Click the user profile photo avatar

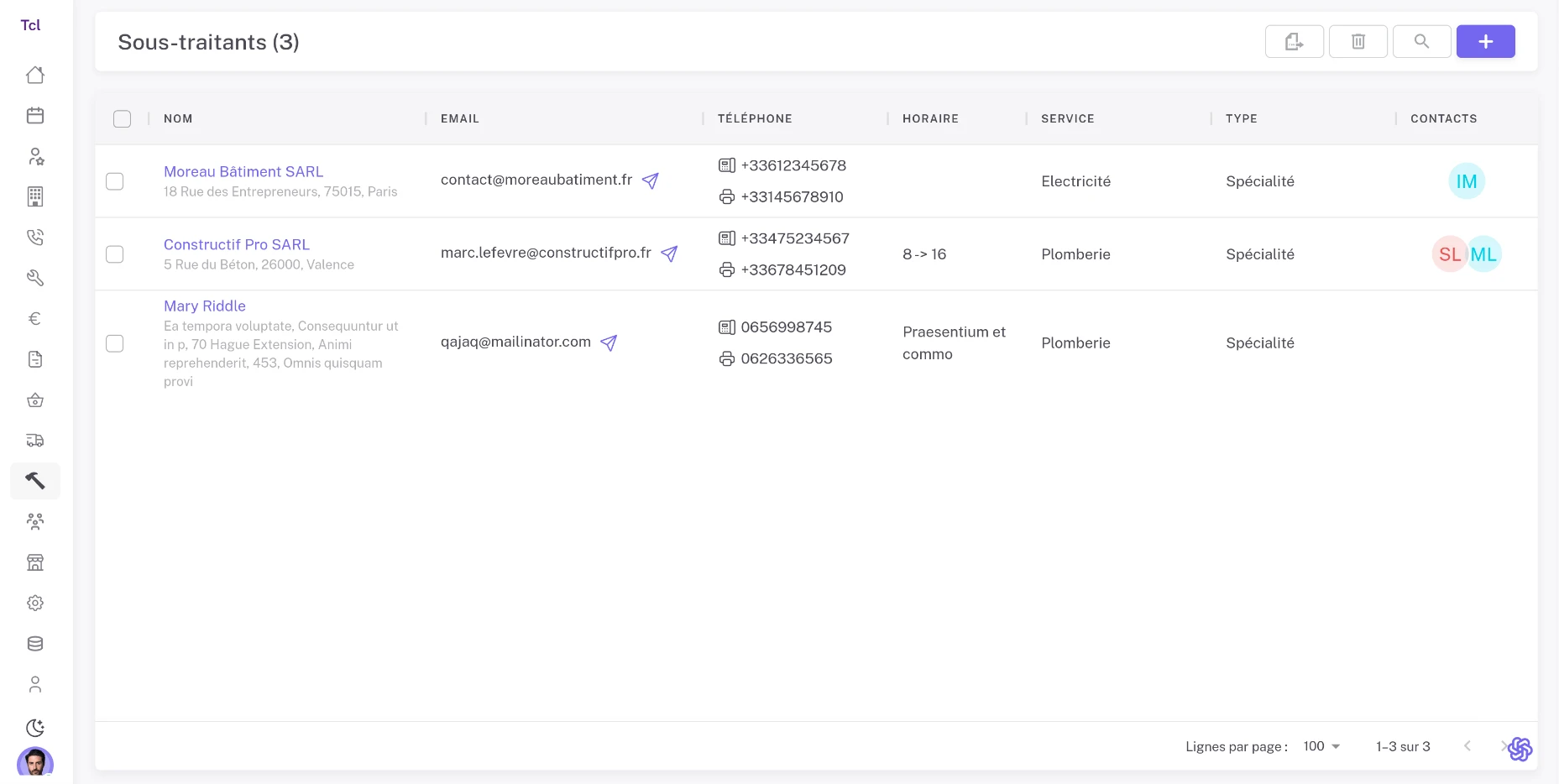pos(35,763)
